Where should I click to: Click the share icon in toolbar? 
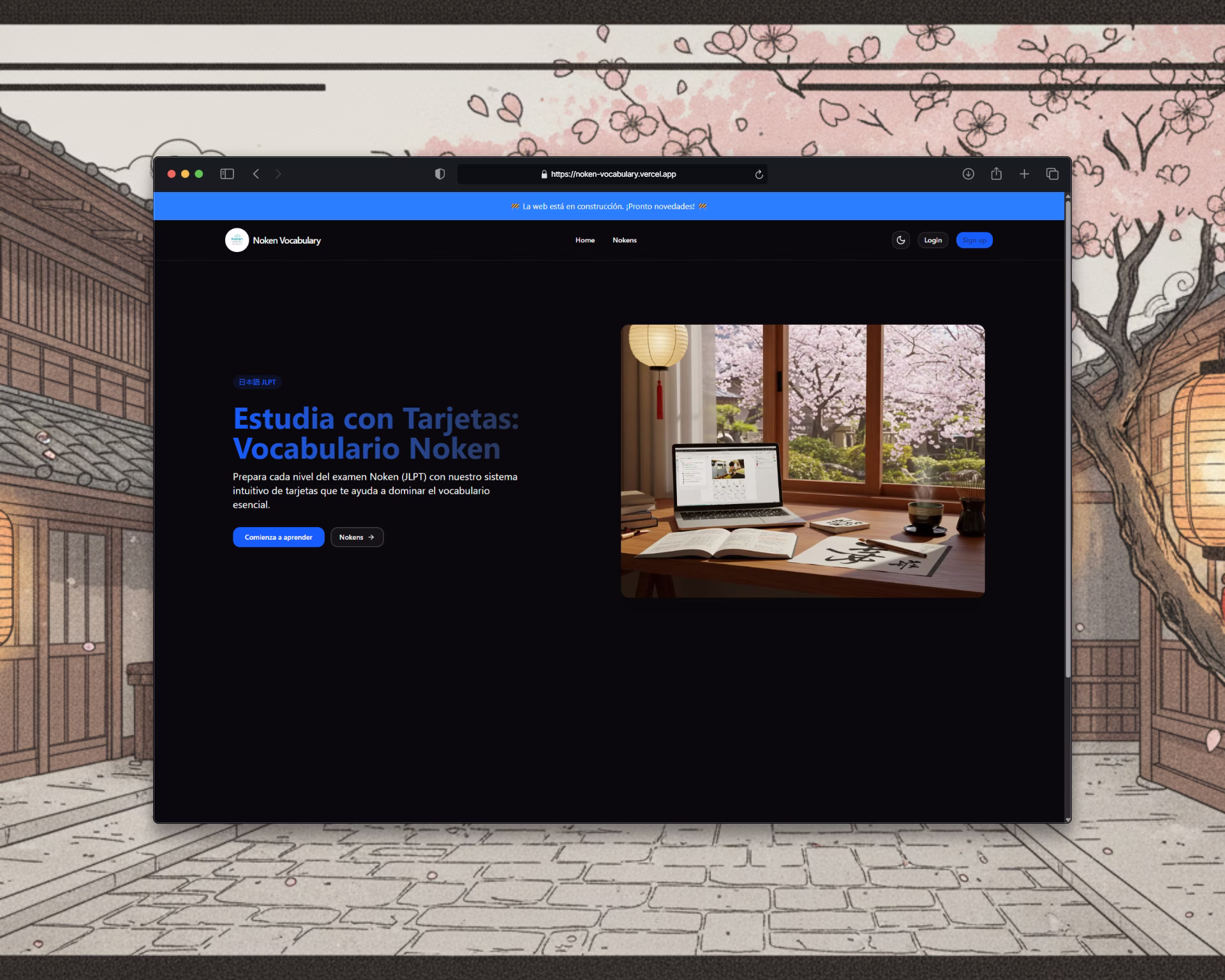996,174
